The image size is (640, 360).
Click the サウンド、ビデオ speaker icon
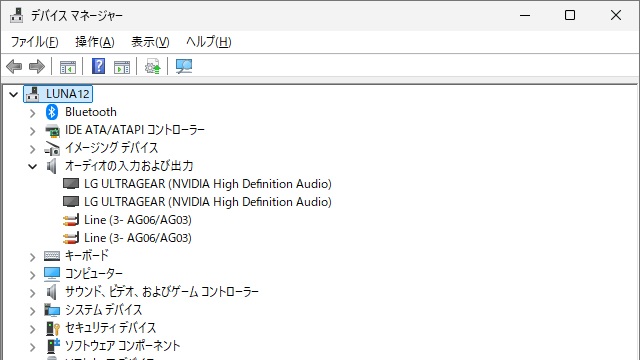pos(52,292)
